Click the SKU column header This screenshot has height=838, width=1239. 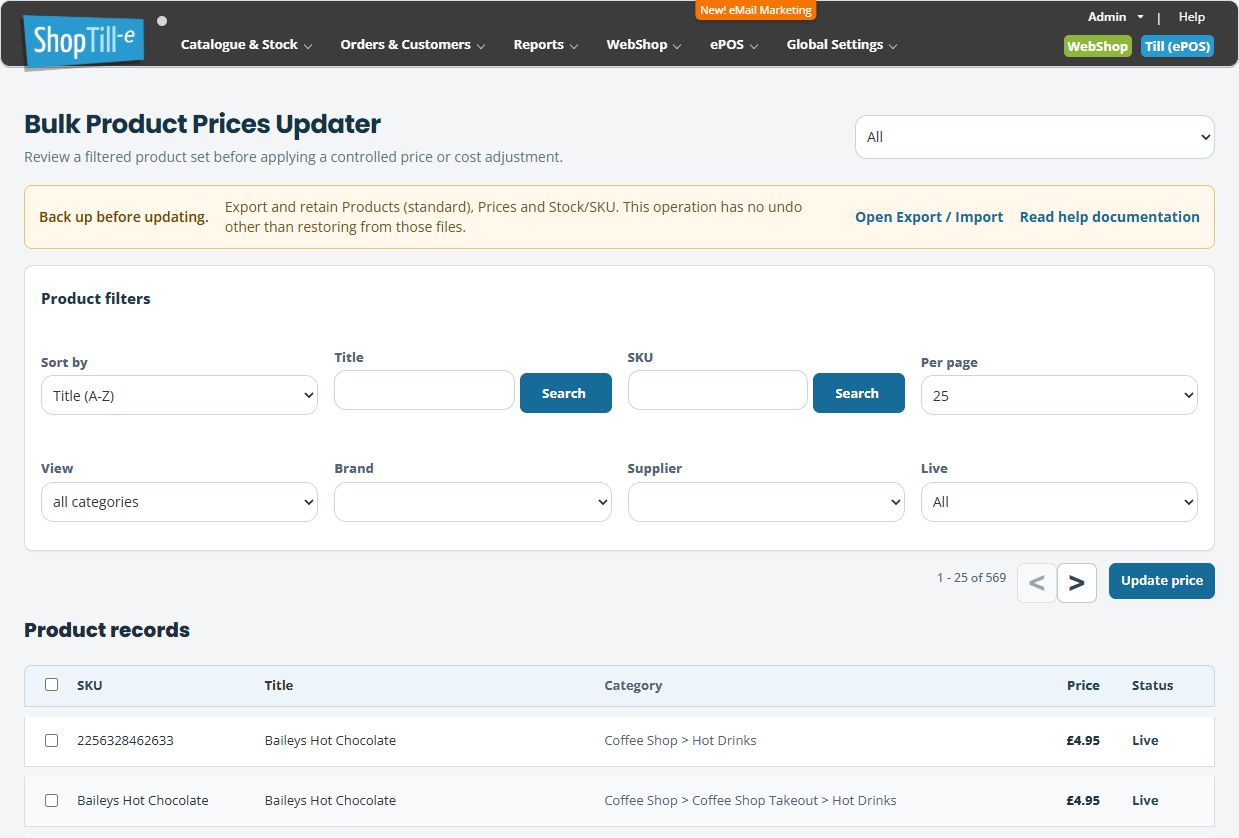point(90,686)
